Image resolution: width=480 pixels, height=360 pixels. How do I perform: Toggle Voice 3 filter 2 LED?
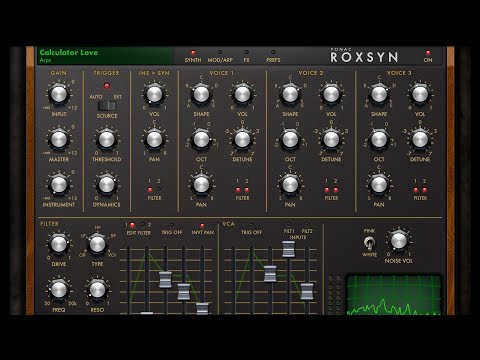pyautogui.click(x=425, y=190)
